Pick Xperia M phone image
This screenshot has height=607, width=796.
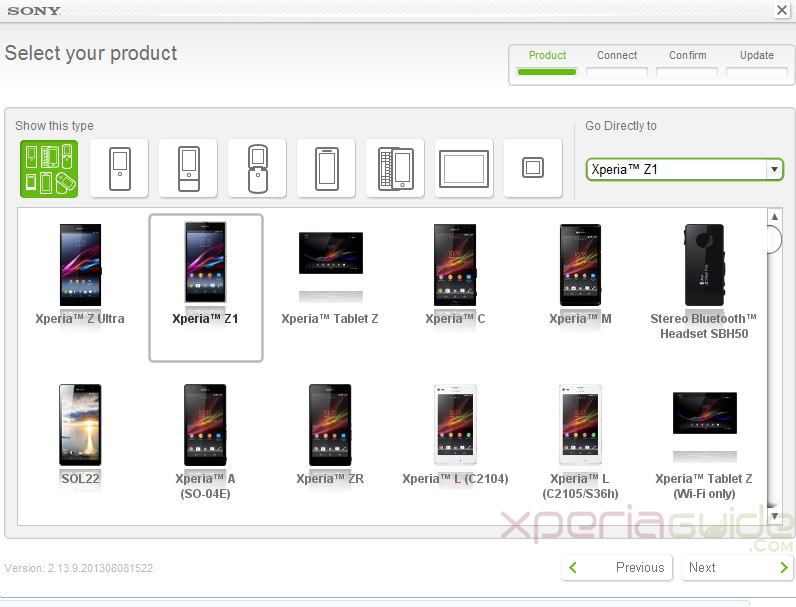(580, 264)
